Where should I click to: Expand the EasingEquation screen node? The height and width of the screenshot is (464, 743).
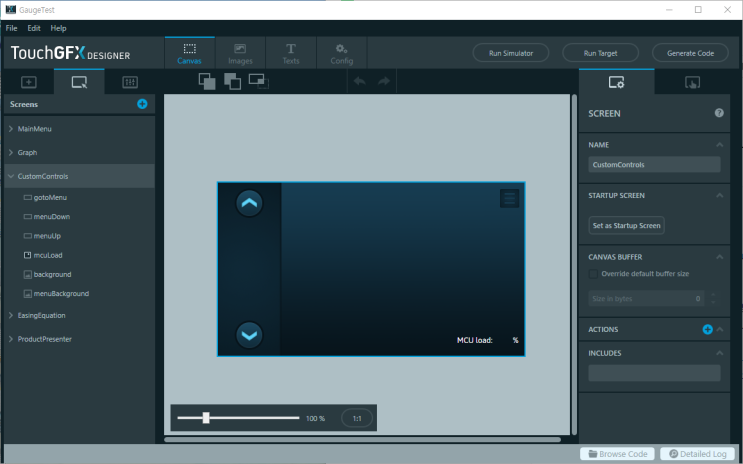[x=10, y=316]
